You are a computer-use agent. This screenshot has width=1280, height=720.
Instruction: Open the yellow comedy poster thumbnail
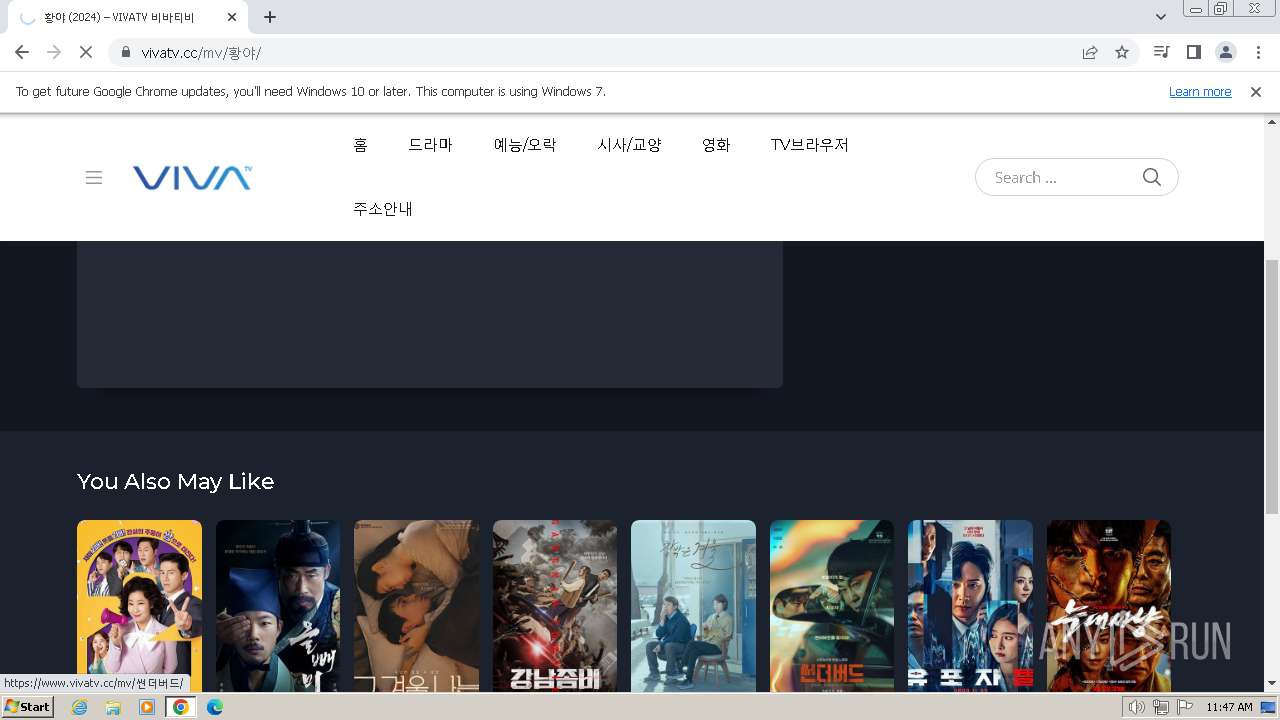click(x=139, y=606)
